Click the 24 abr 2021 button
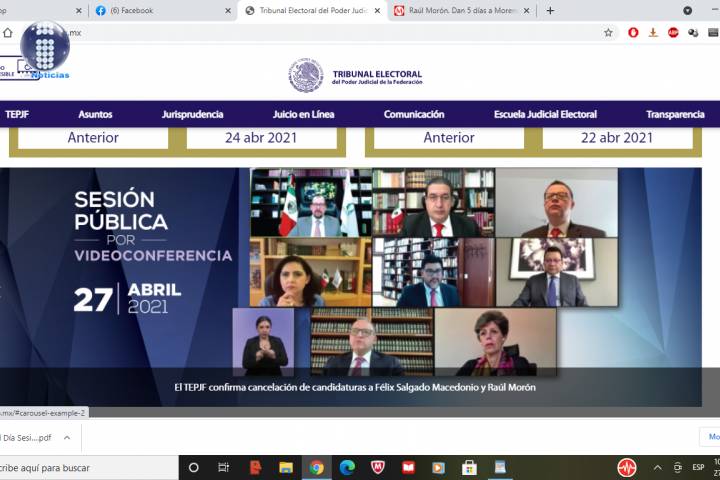 (264, 138)
